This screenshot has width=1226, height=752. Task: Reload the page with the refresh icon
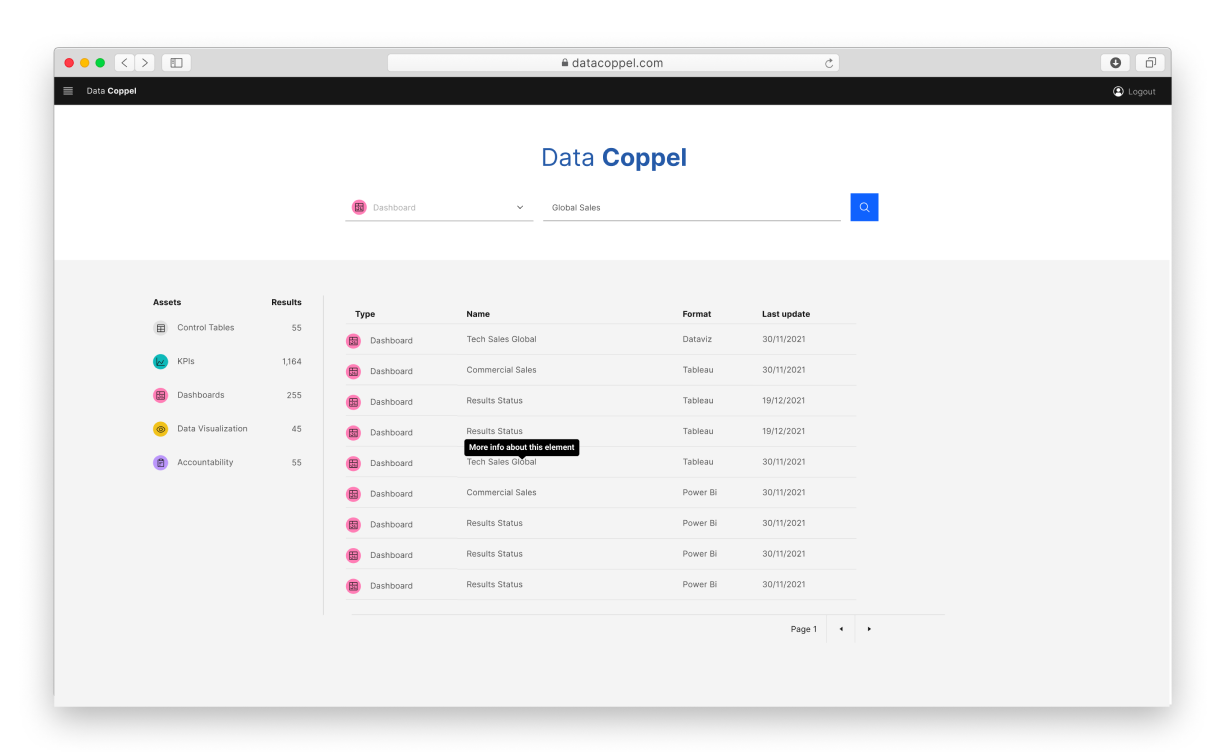click(828, 63)
